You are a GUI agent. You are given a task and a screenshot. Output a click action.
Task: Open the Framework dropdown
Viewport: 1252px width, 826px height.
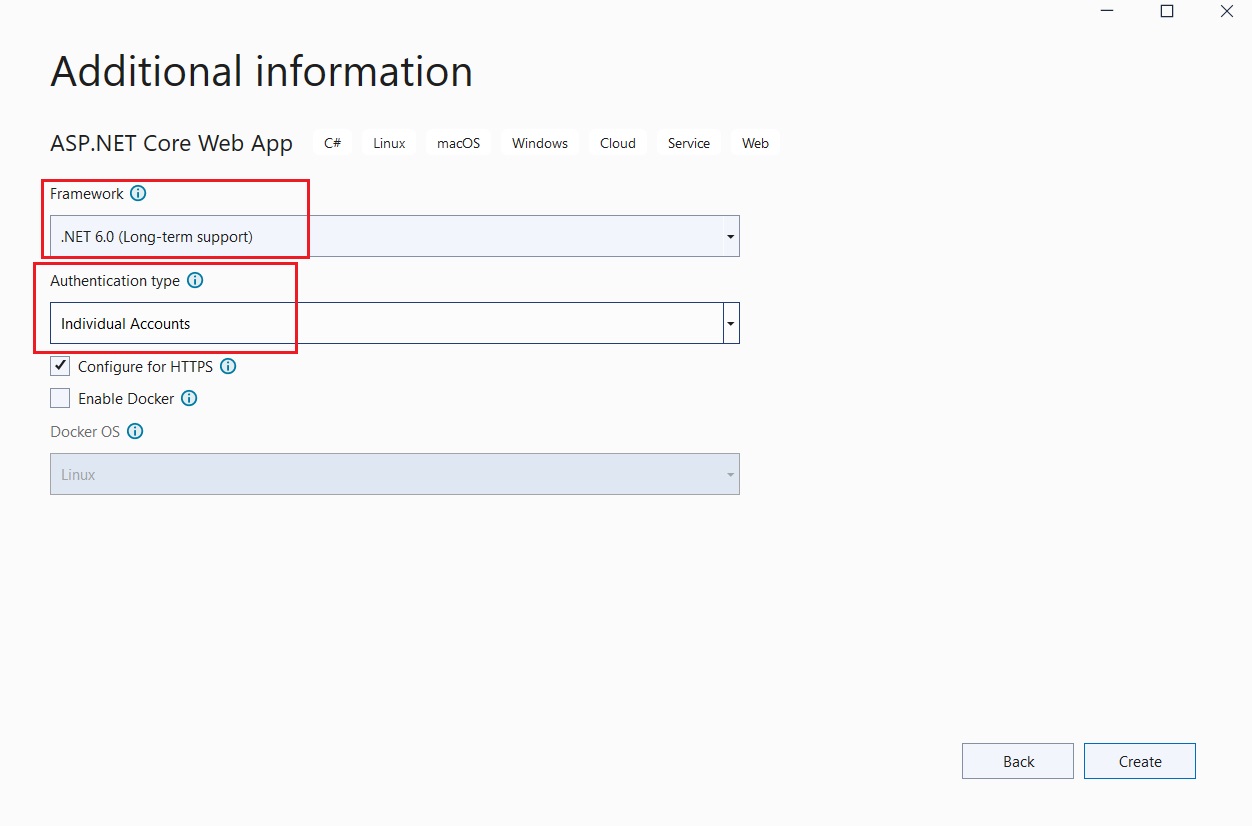coord(395,237)
